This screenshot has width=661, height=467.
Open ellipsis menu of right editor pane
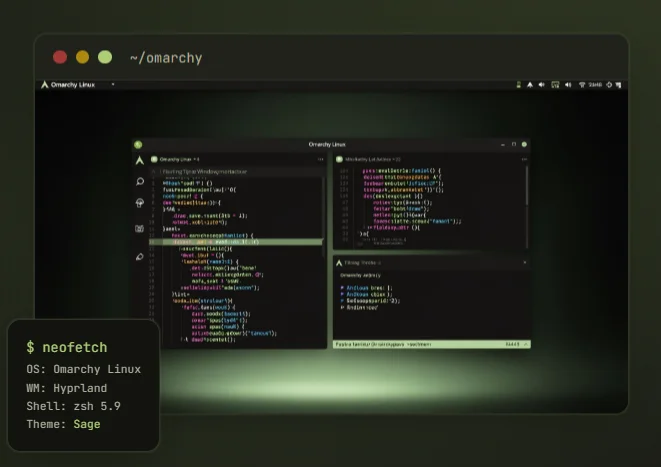tap(524, 159)
